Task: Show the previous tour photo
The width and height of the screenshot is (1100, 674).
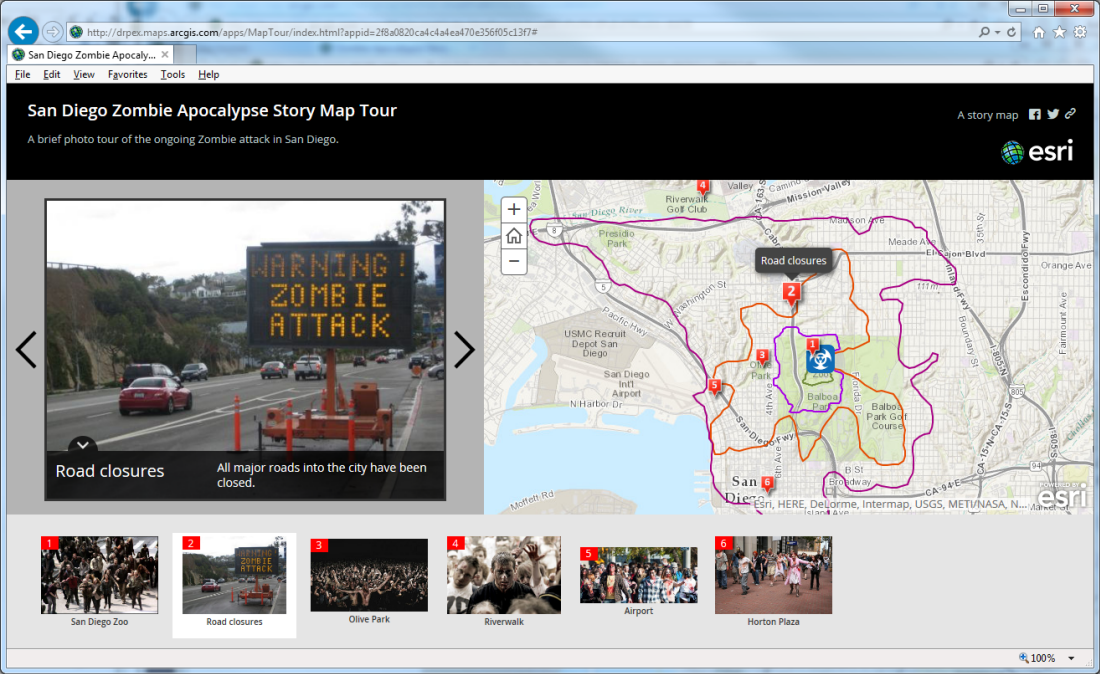Action: coord(27,349)
